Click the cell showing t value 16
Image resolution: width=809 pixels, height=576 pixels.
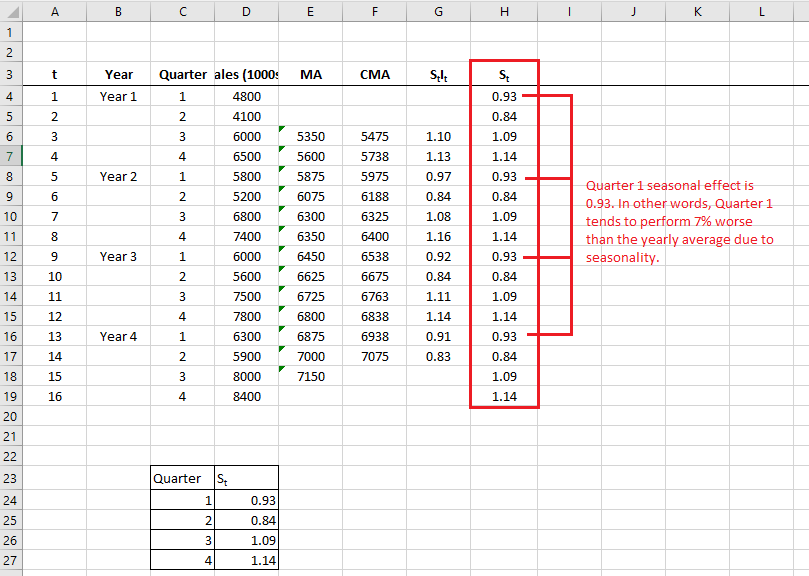click(x=54, y=397)
